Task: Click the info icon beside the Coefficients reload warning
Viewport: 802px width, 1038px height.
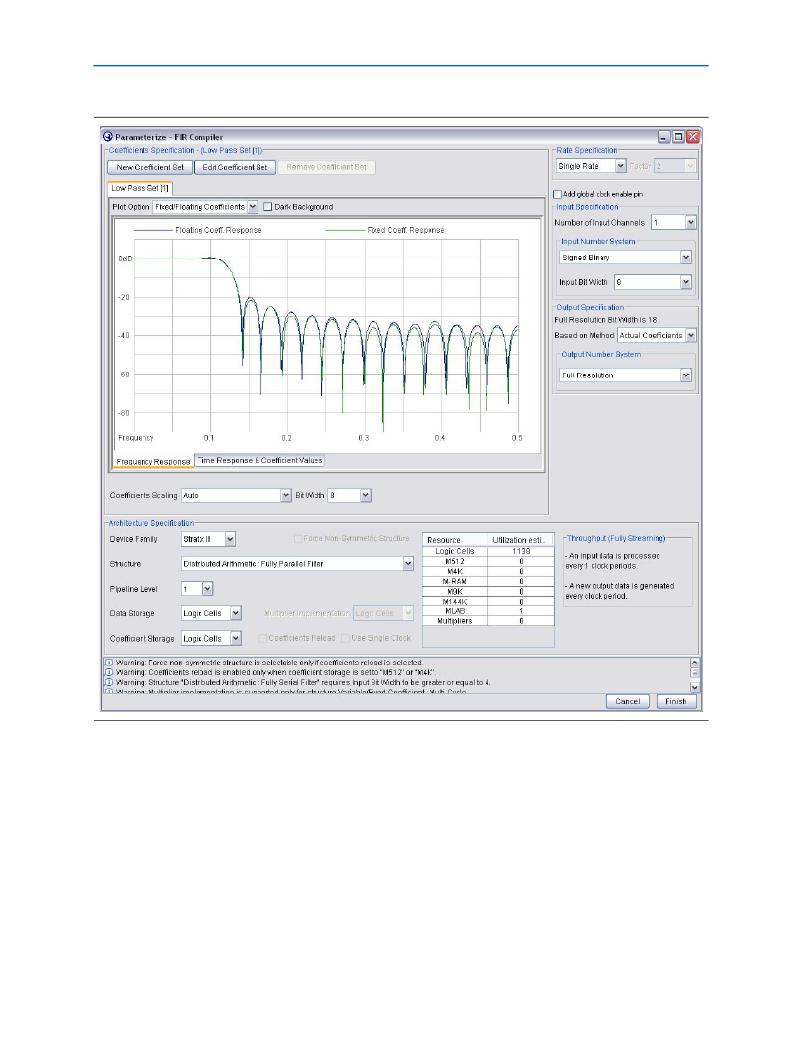Action: coord(109,672)
